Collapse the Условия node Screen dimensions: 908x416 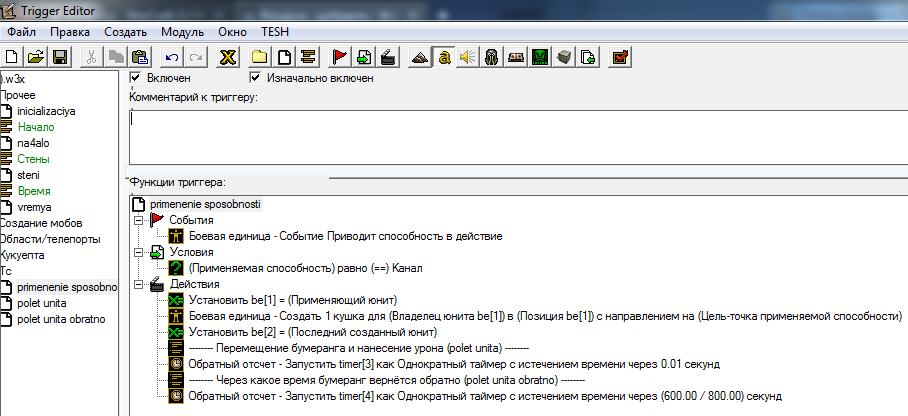coord(138,253)
